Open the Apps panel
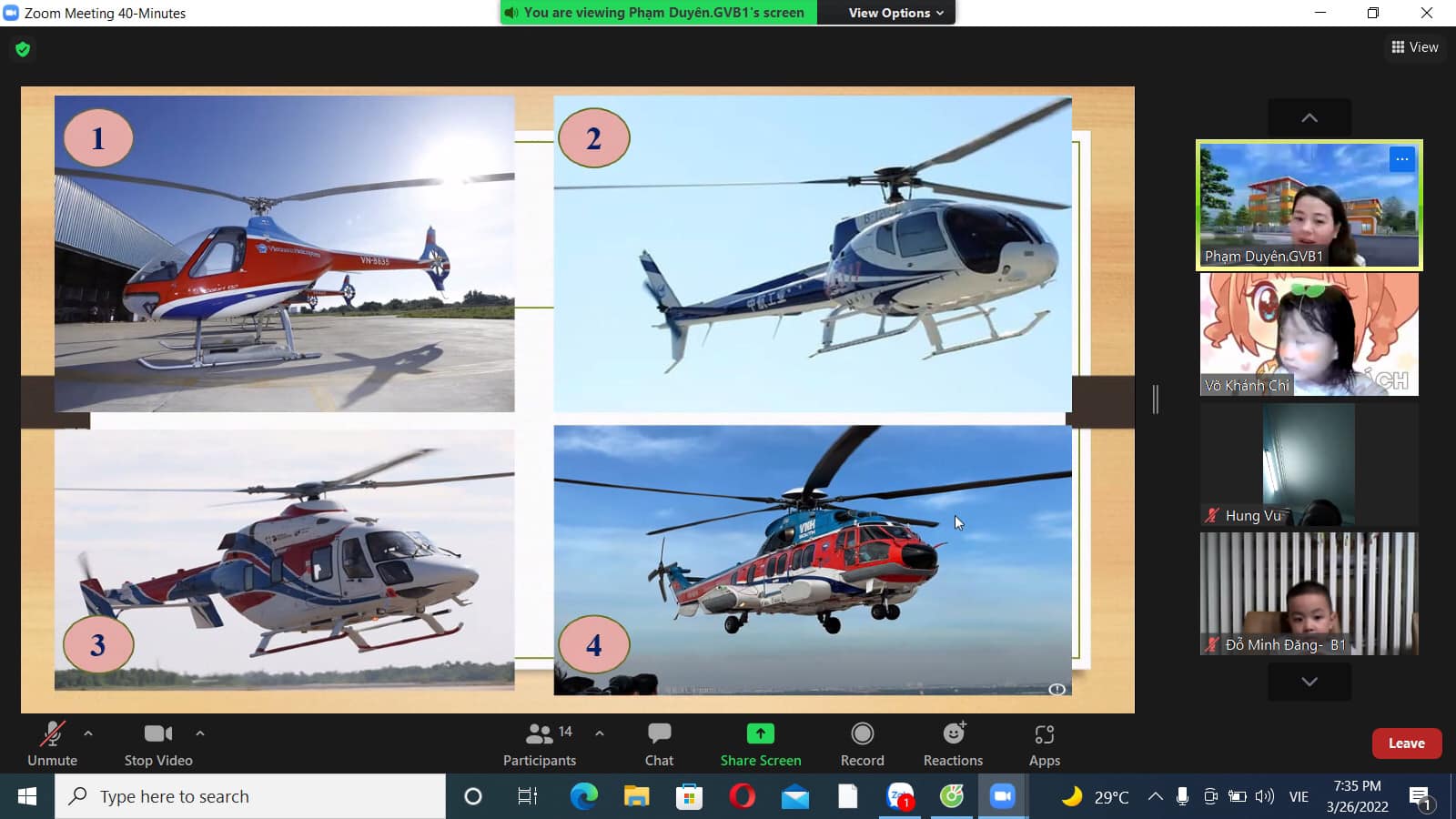 1044,743
